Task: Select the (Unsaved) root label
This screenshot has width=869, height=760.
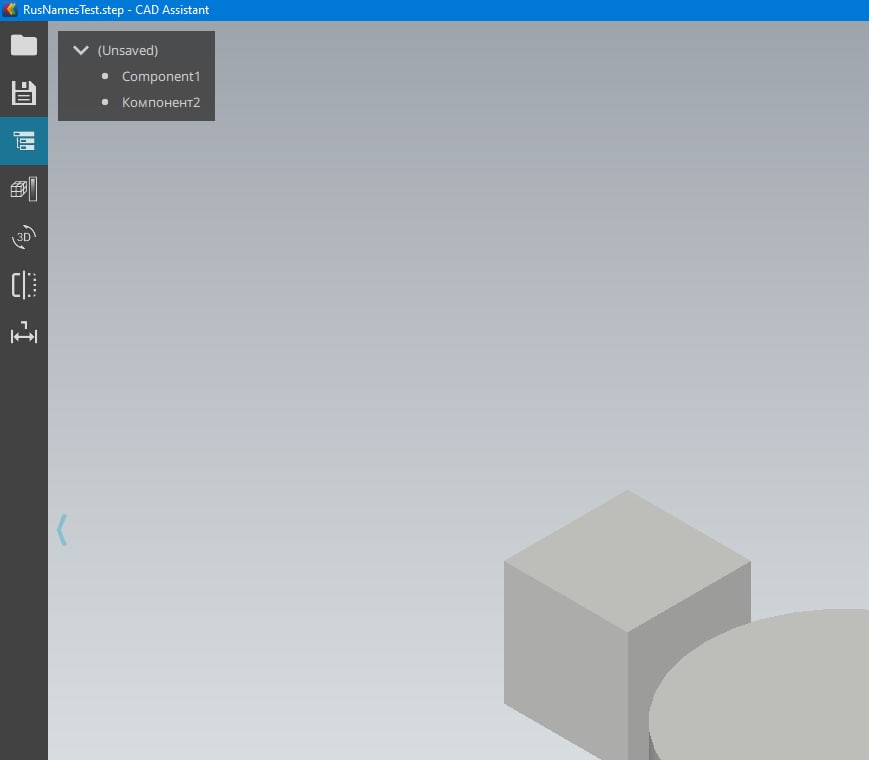Action: click(x=128, y=50)
